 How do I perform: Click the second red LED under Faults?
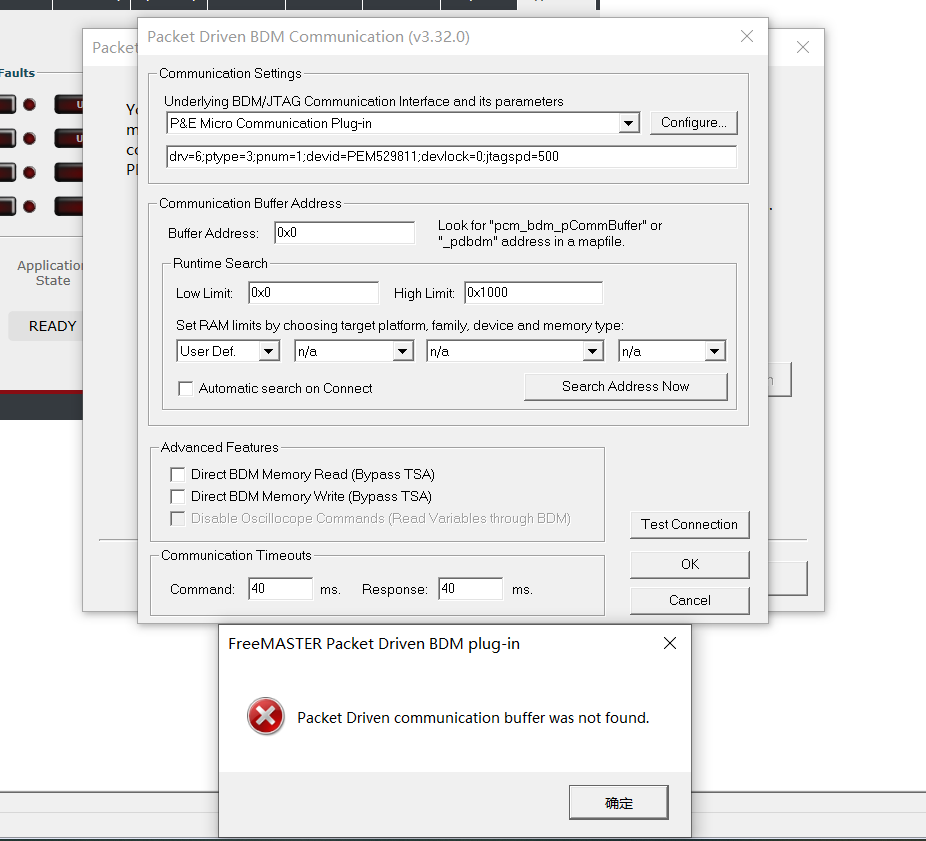pos(28,138)
